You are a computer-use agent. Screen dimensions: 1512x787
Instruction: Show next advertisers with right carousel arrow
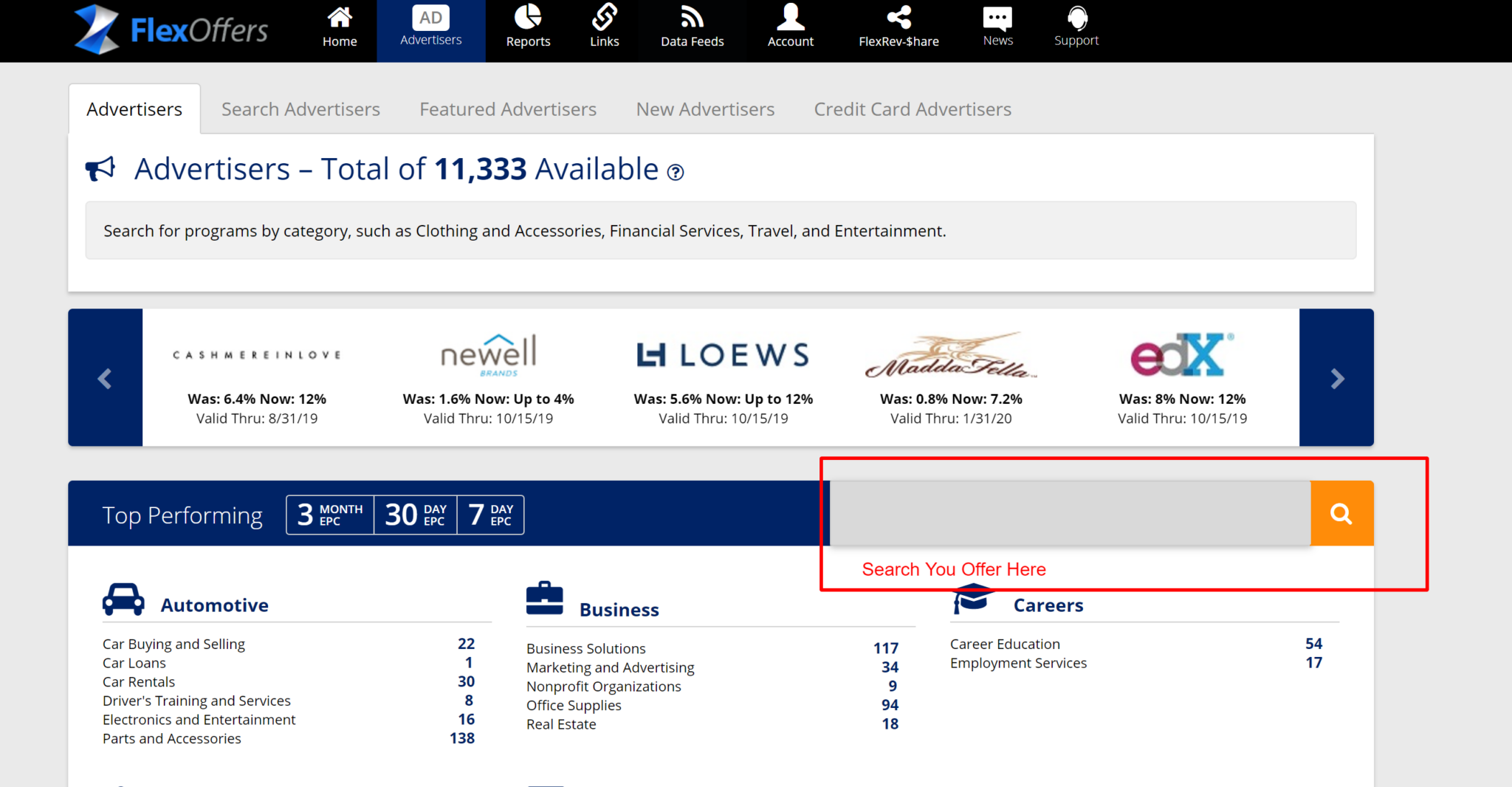[x=1336, y=378]
